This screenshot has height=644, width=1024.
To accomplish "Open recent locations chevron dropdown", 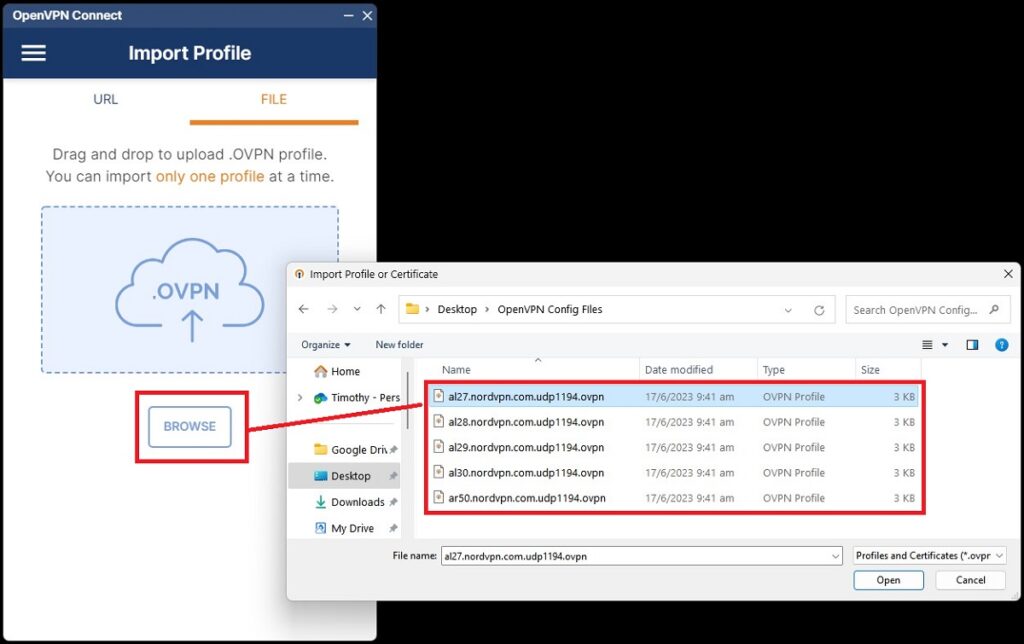I will pyautogui.click(x=357, y=309).
